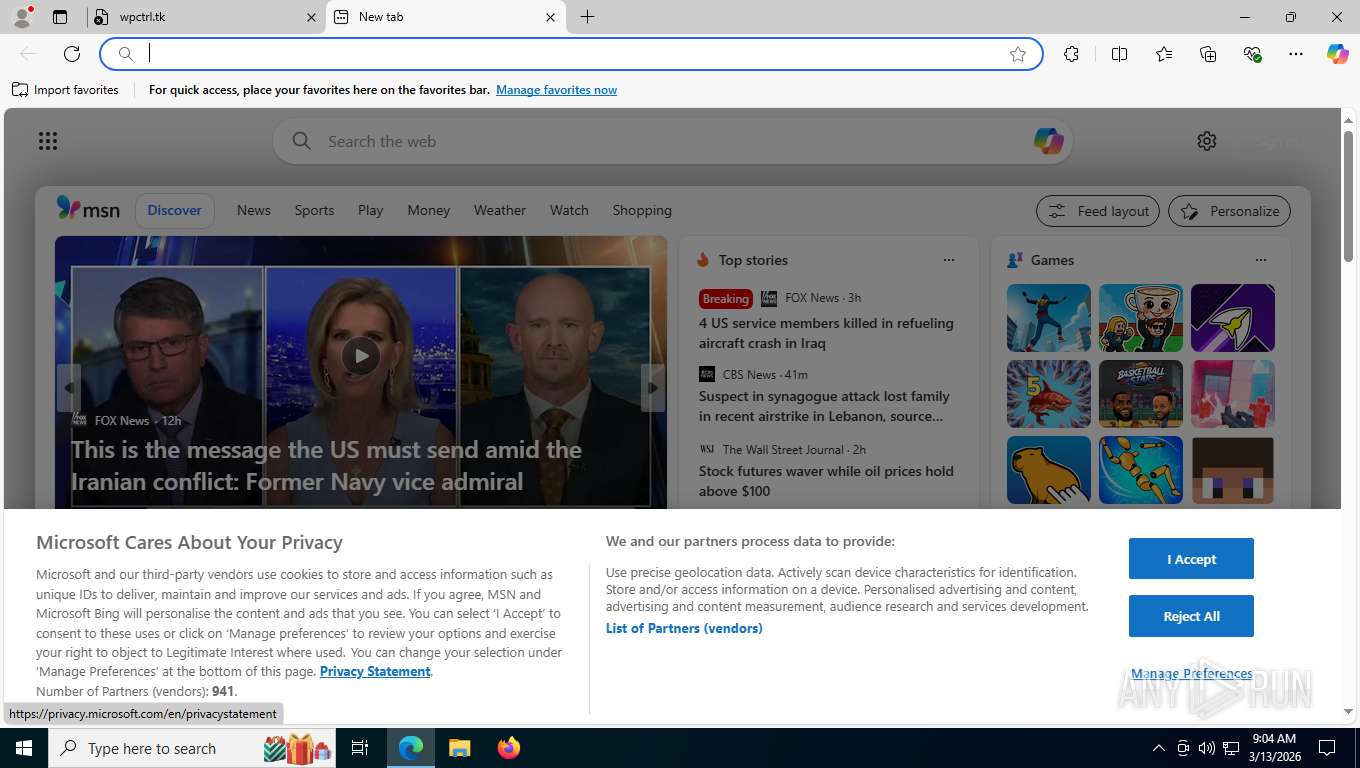
Task: Click the I Accept button
Action: tap(1191, 559)
